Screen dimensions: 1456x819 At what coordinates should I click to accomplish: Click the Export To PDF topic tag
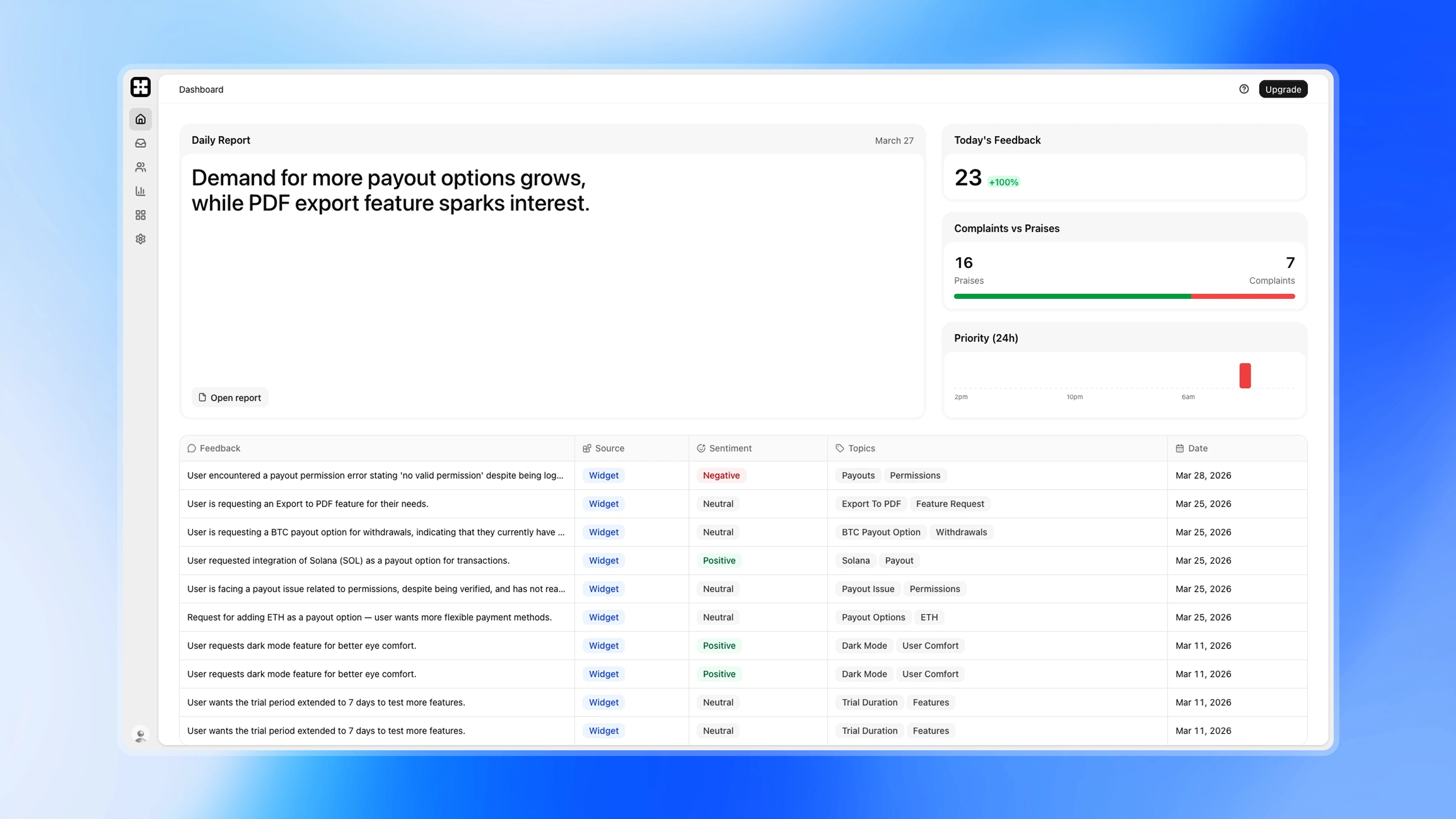(871, 504)
